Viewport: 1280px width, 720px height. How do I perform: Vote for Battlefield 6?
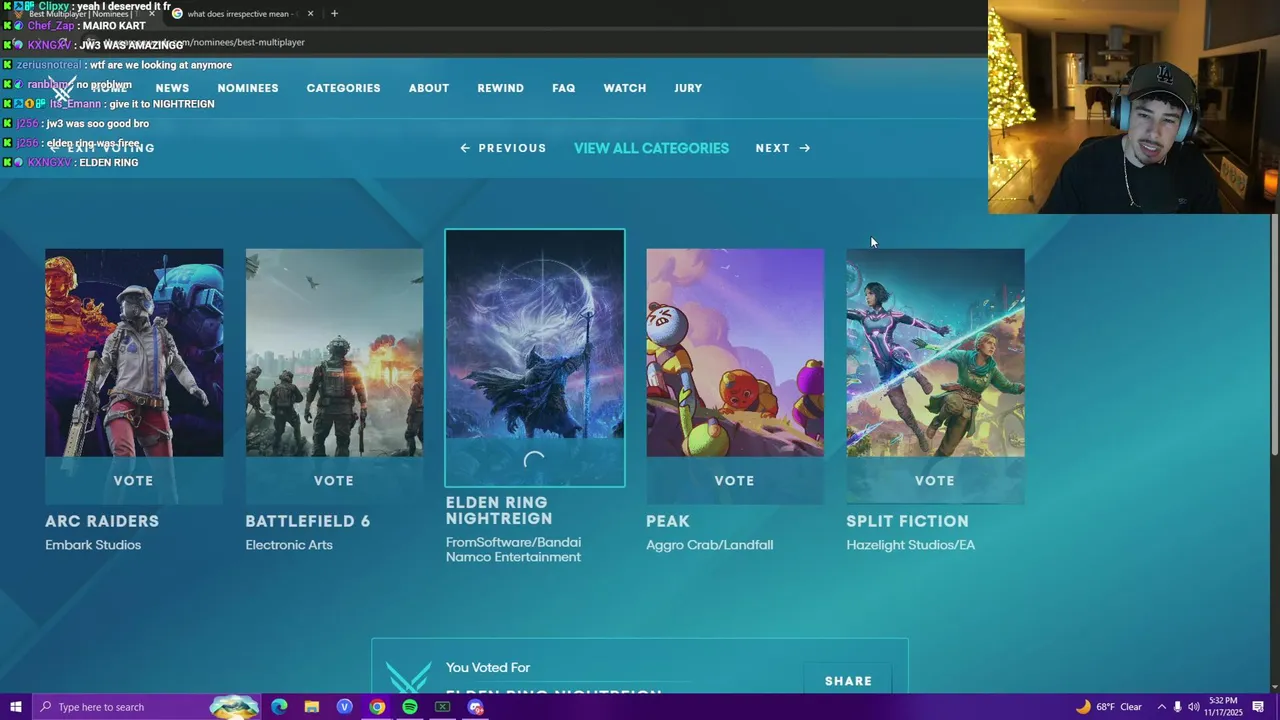point(334,481)
